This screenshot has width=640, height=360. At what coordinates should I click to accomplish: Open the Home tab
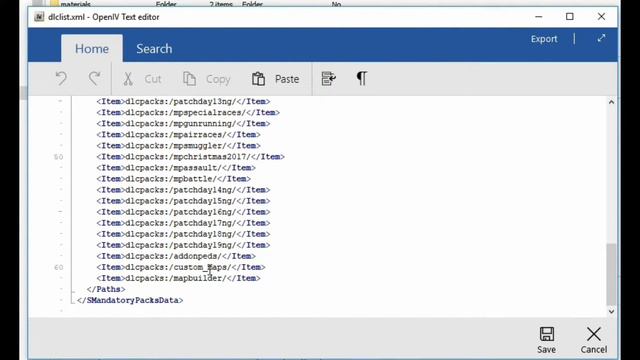click(x=92, y=49)
